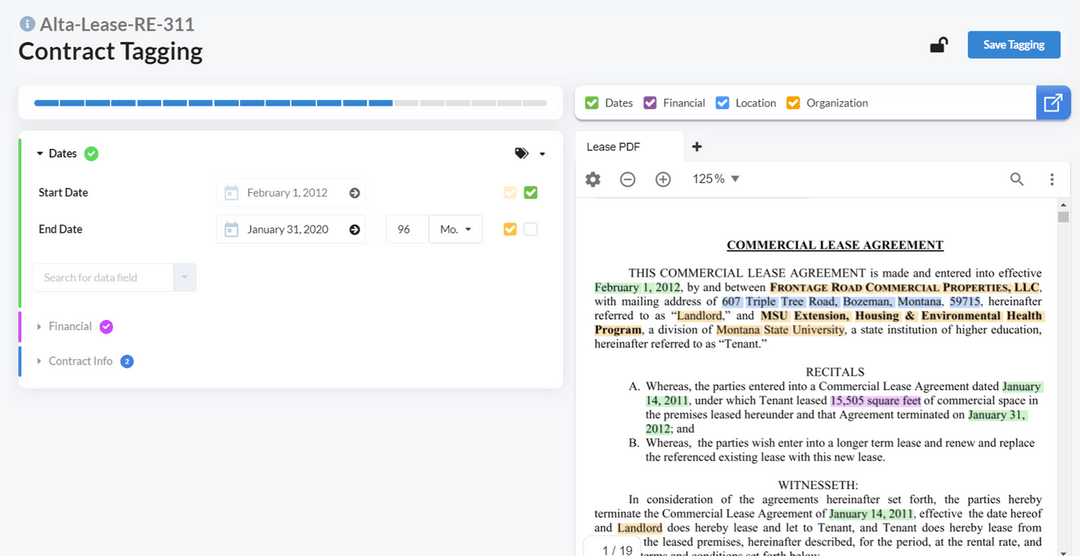
Task: Toggle the green Start Date checkbox
Action: pos(530,193)
